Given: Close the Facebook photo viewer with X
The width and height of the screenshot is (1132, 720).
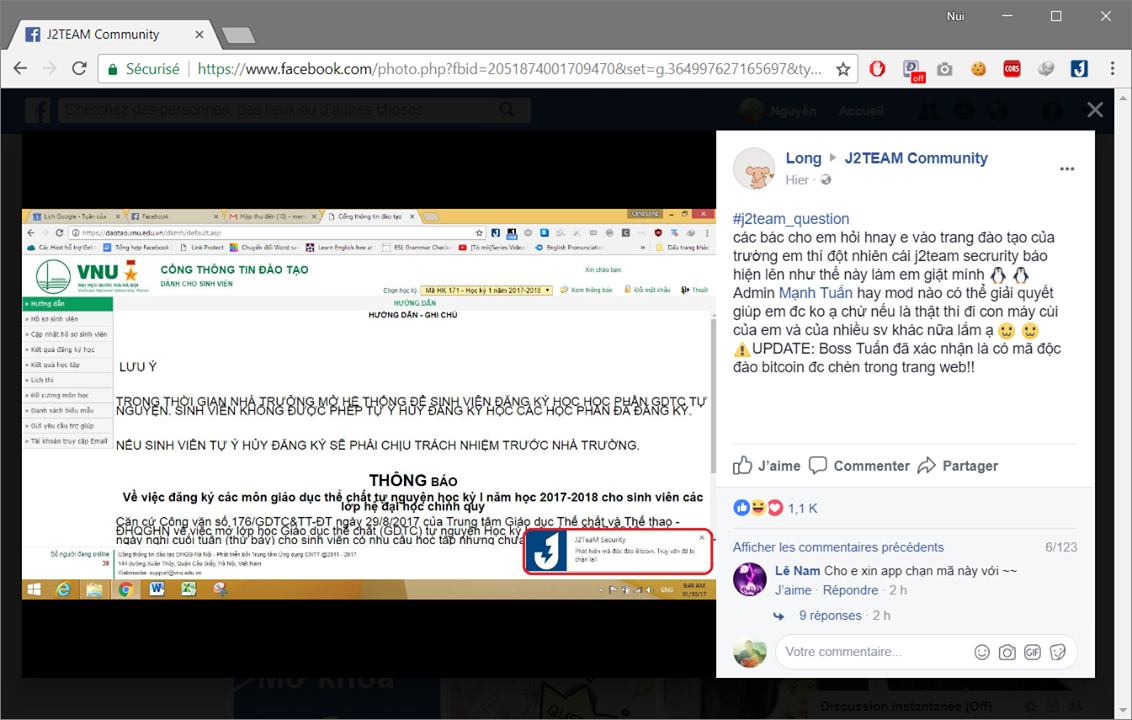Looking at the screenshot, I should point(1095,110).
